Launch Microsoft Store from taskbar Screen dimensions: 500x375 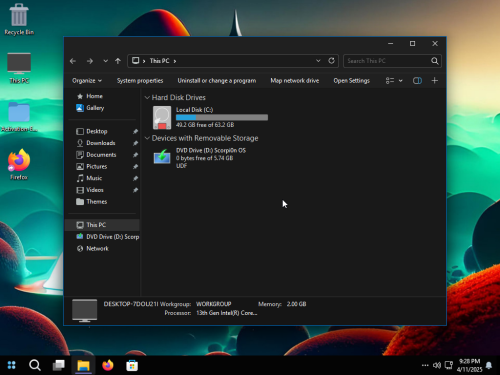click(132, 365)
